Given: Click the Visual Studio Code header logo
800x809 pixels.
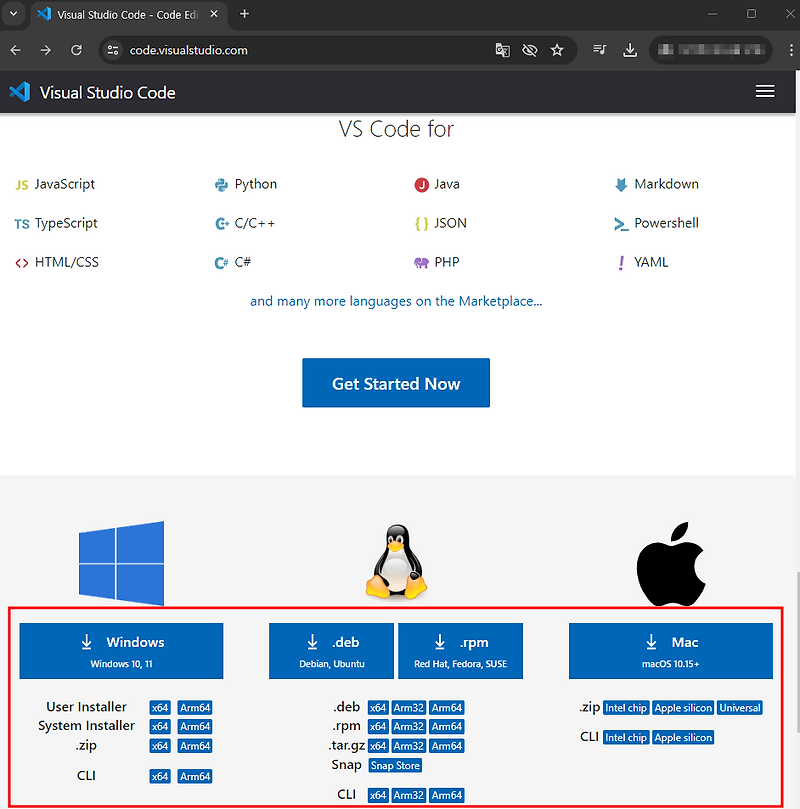Looking at the screenshot, I should [x=20, y=91].
